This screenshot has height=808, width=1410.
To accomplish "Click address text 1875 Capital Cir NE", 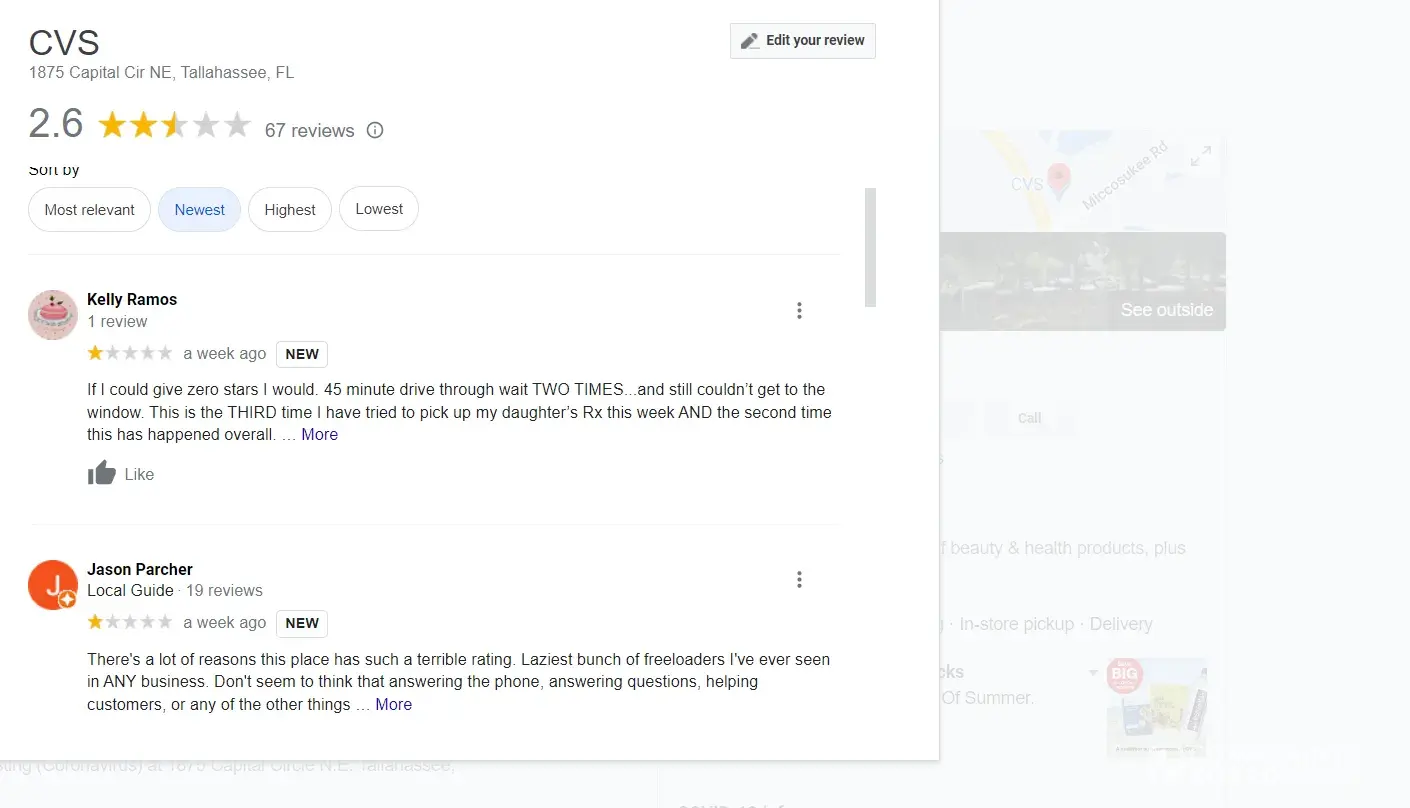I will point(162,73).
